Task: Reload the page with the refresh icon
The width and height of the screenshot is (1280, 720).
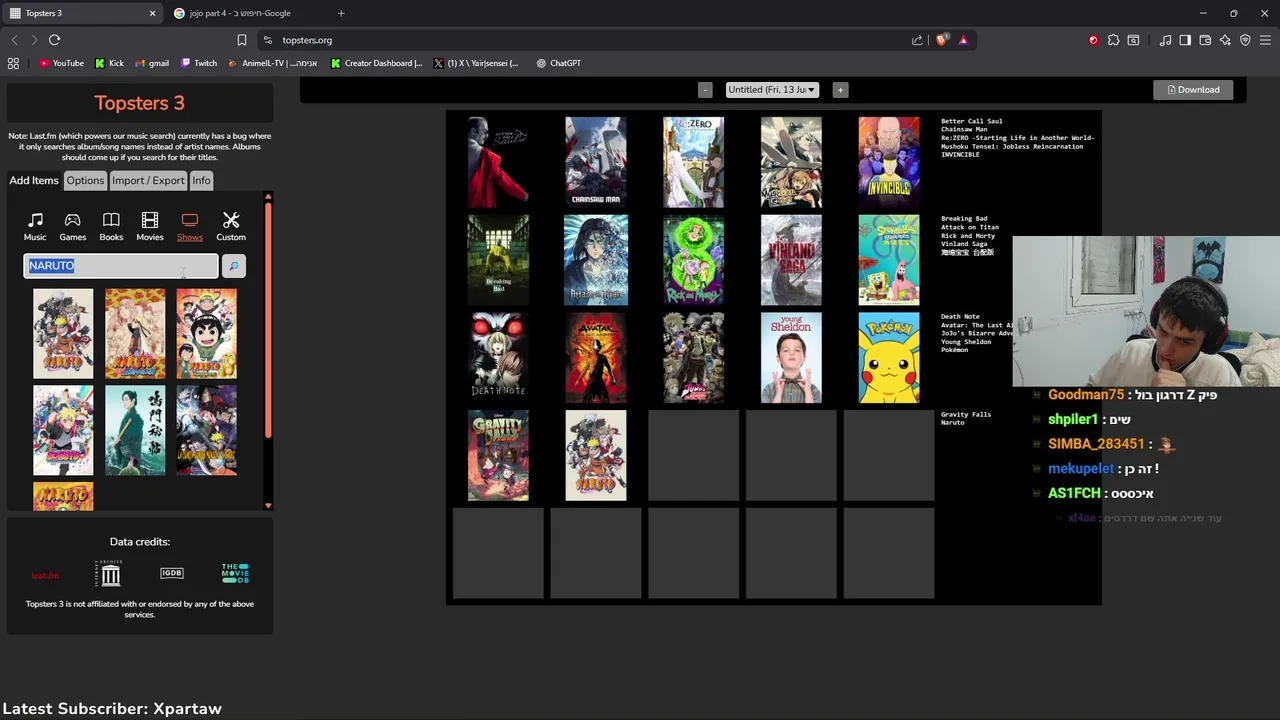Action: click(54, 40)
